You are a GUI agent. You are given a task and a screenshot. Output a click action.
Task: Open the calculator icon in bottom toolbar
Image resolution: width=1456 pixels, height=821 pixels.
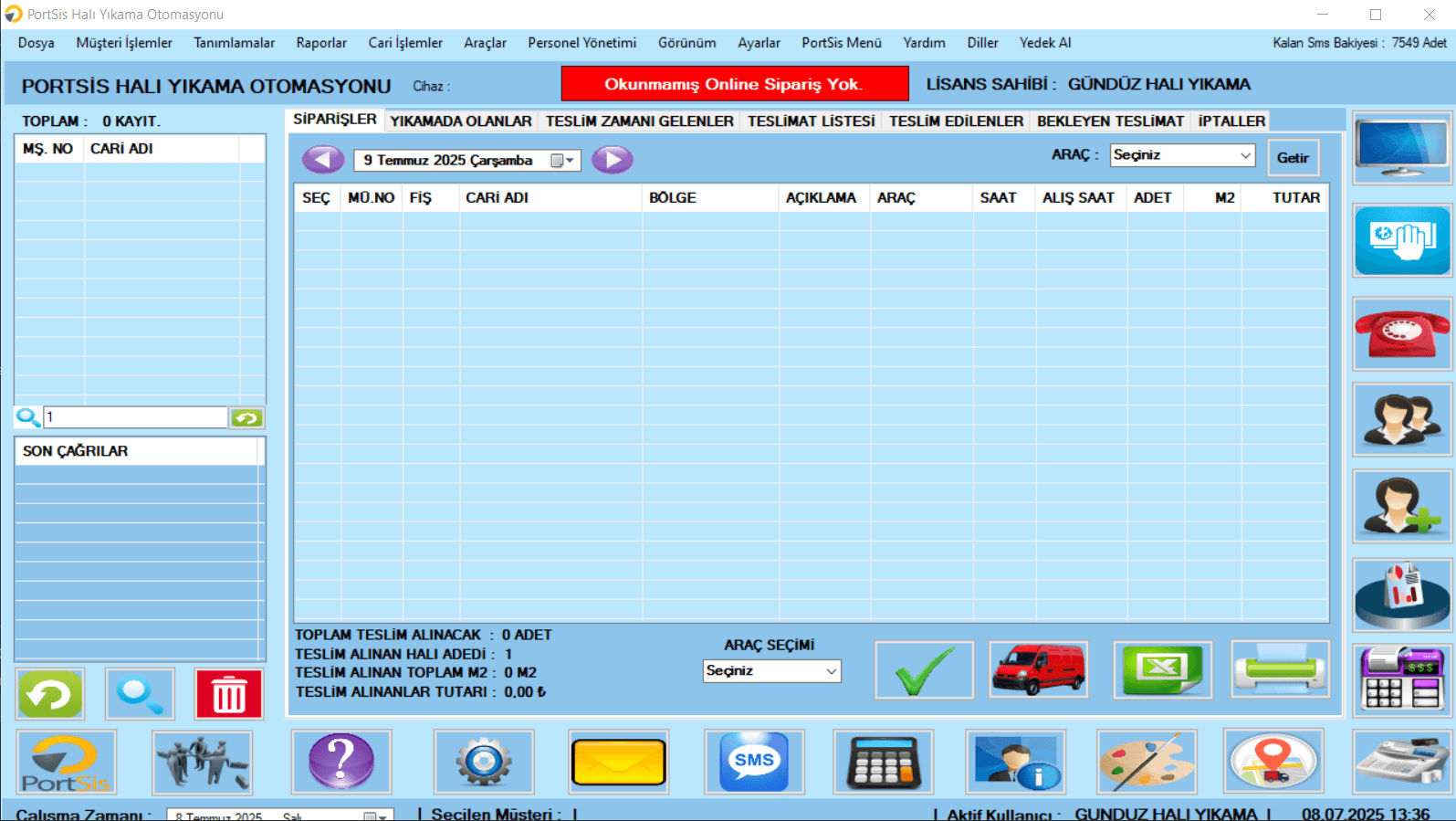pyautogui.click(x=883, y=761)
